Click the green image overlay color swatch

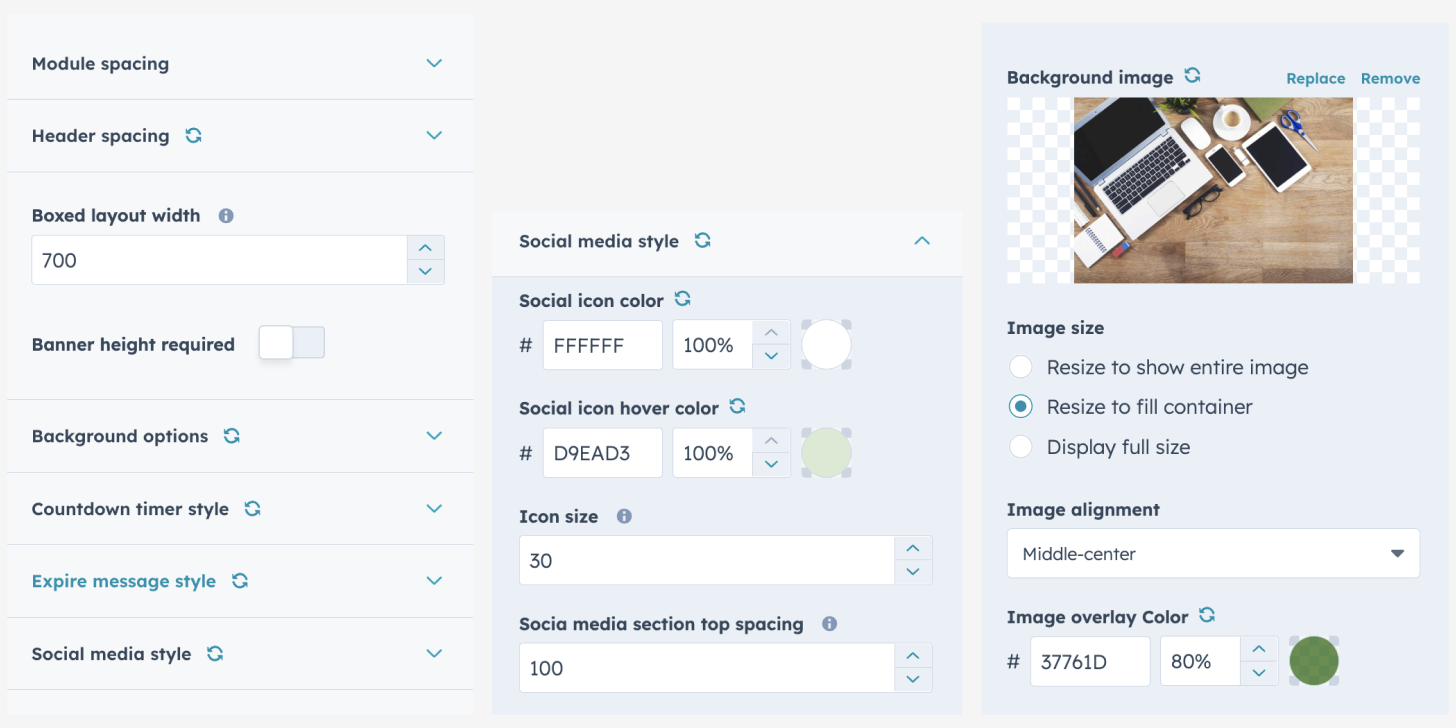tap(1314, 661)
